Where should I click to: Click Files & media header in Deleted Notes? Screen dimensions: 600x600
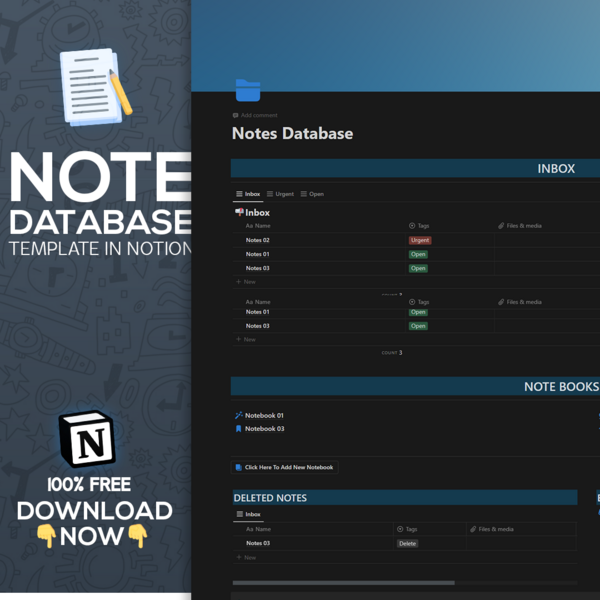click(x=492, y=529)
